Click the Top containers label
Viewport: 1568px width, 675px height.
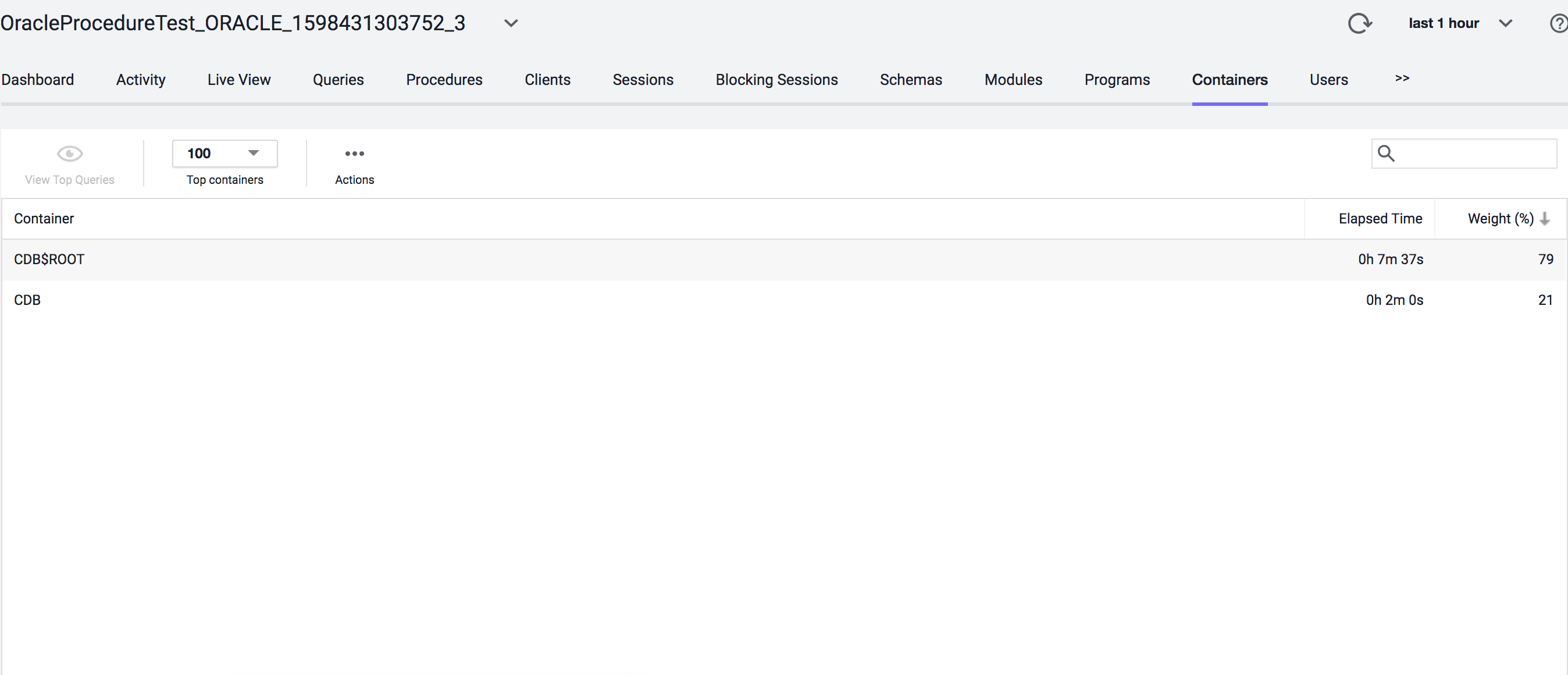224,180
